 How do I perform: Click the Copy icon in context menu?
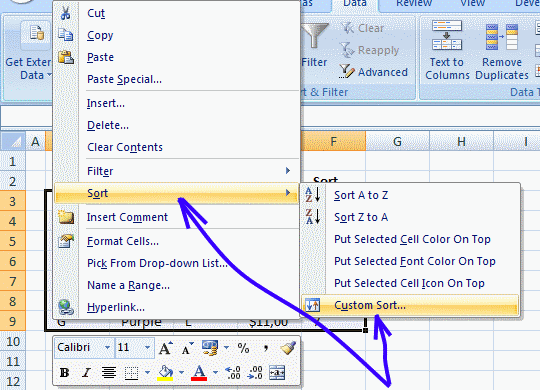tap(65, 35)
